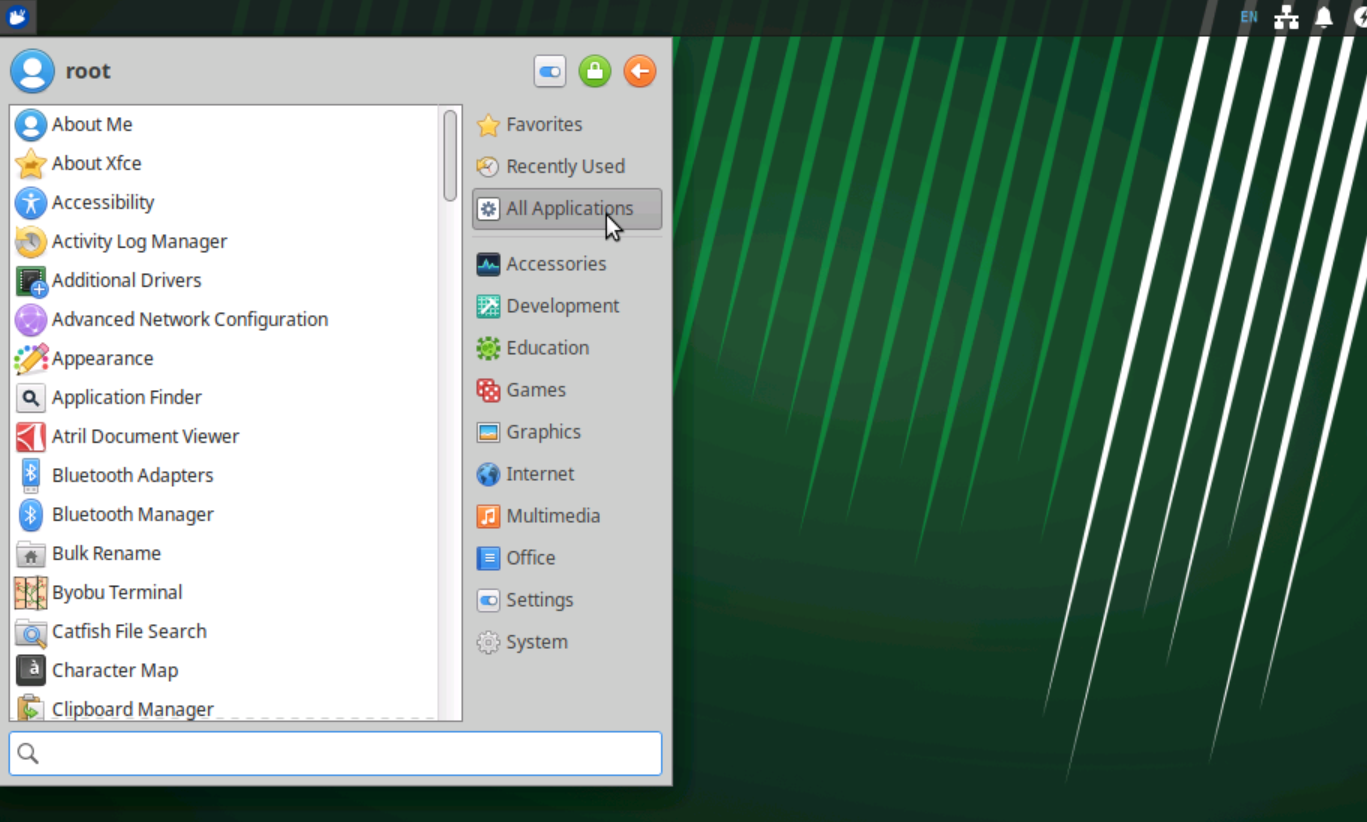Click the Byobu Terminal icon
This screenshot has width=1367, height=822.
coord(31,593)
